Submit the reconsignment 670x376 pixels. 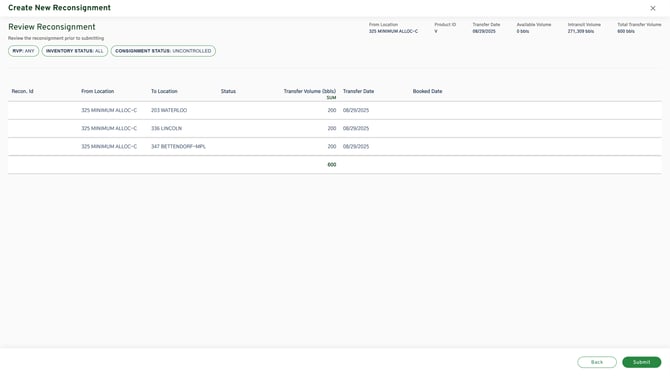coord(641,362)
